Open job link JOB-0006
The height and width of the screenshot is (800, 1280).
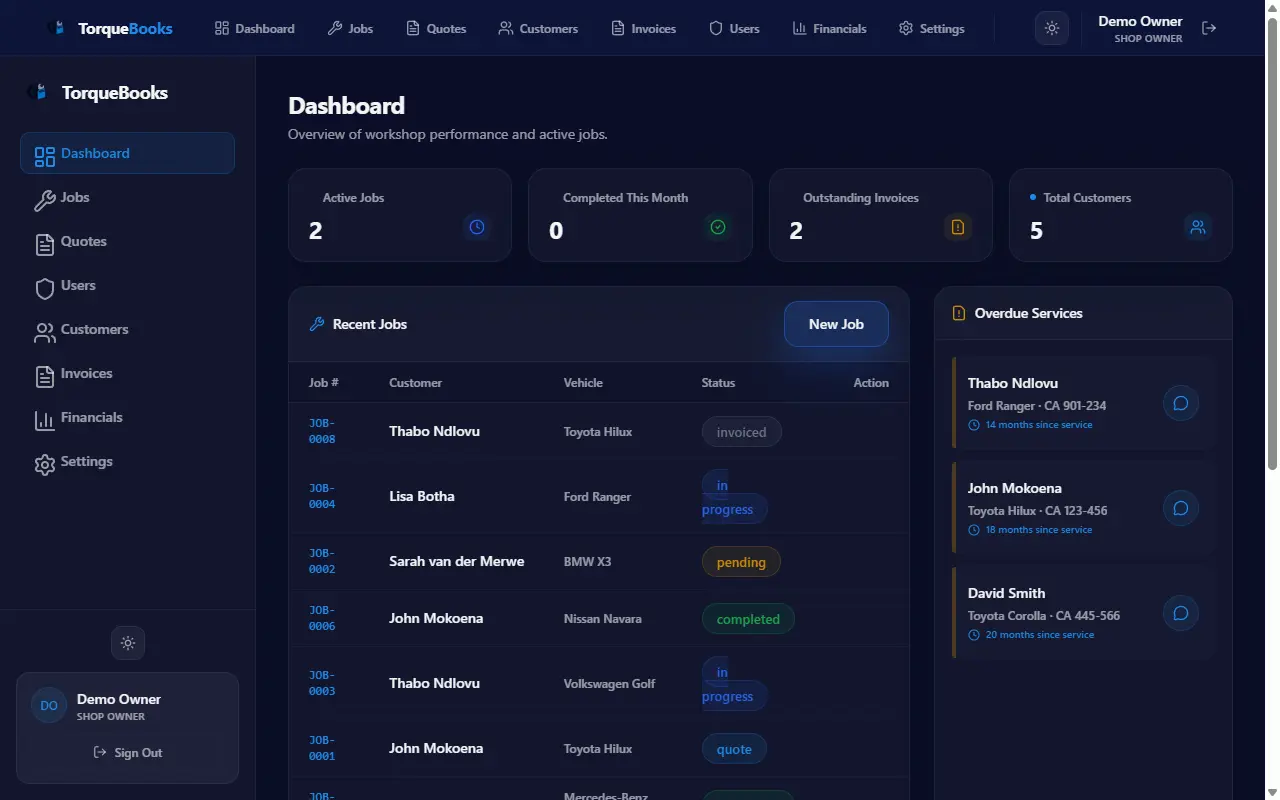point(322,618)
